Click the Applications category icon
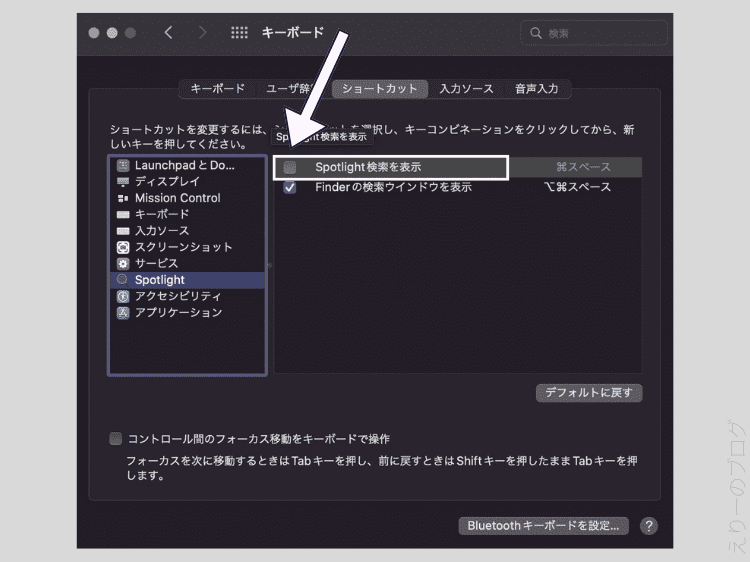Screen dimensions: 750x562 tap(123, 313)
